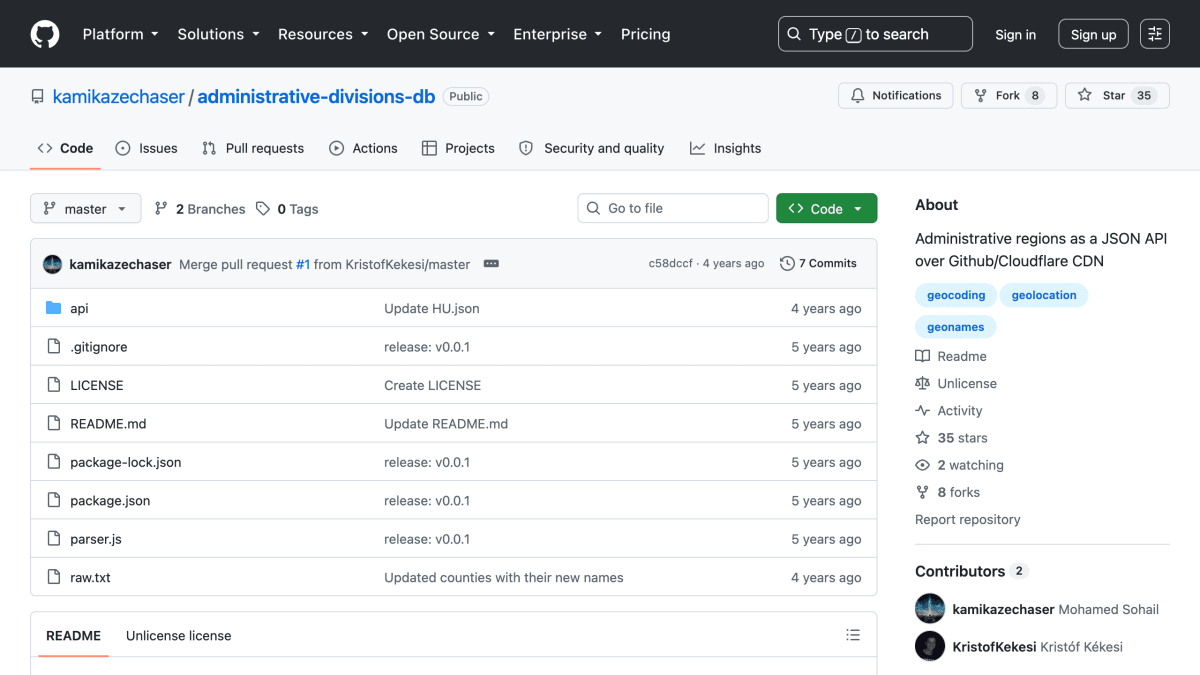Click the api folder icon
This screenshot has width=1200, height=675.
point(54,308)
